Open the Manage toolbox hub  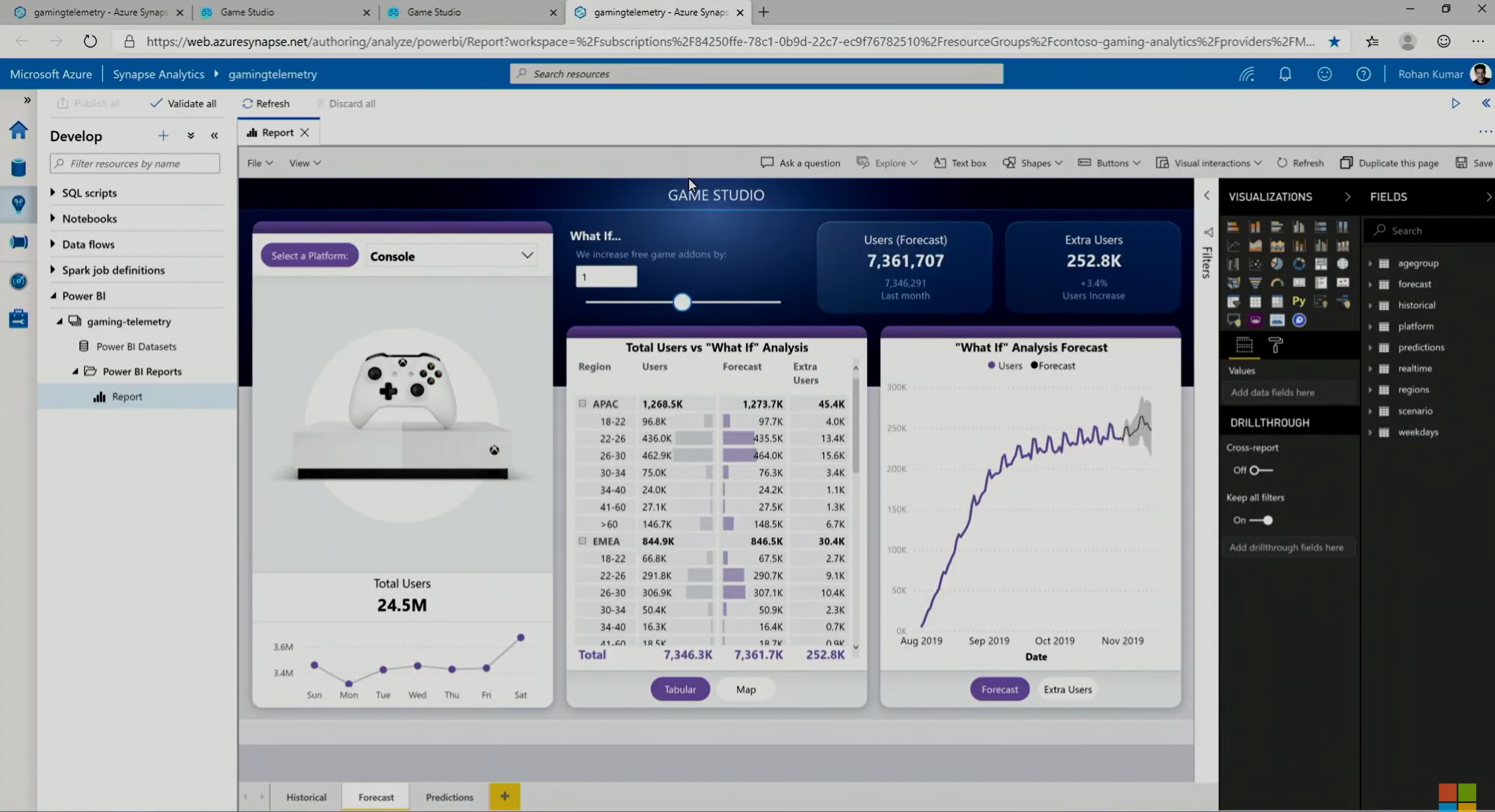click(x=19, y=318)
